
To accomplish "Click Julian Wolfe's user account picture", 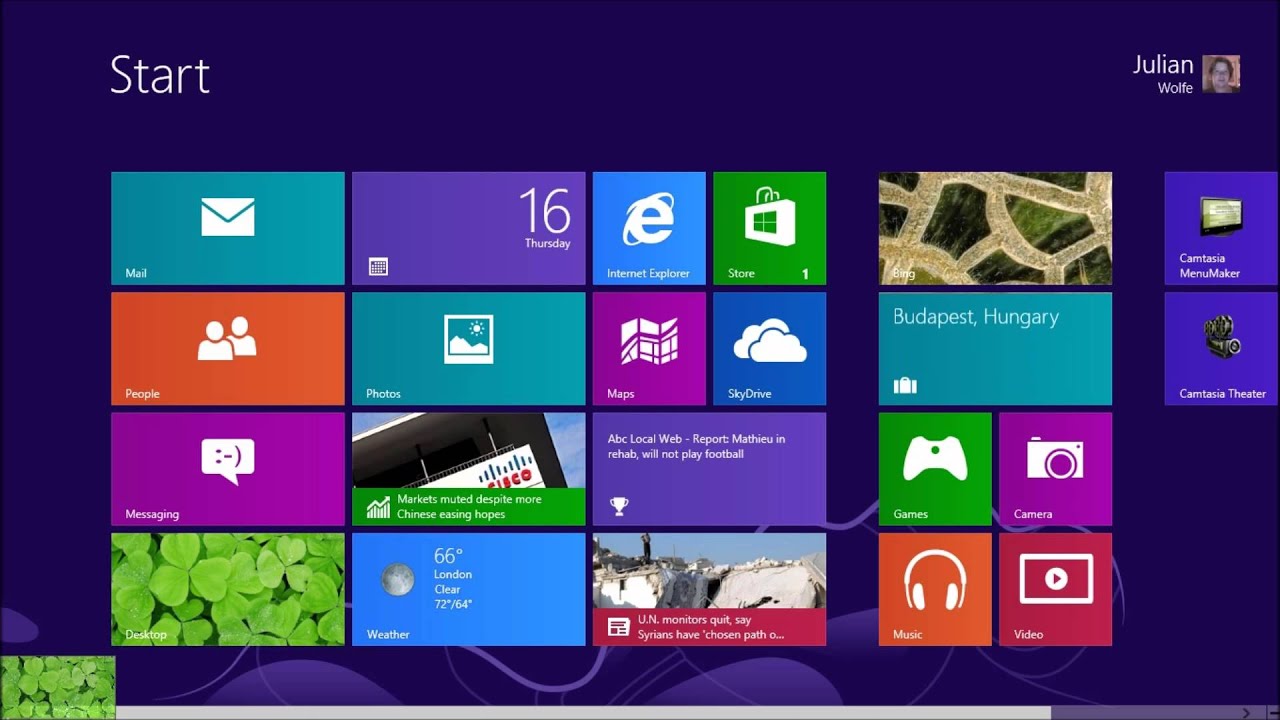I will [x=1221, y=74].
